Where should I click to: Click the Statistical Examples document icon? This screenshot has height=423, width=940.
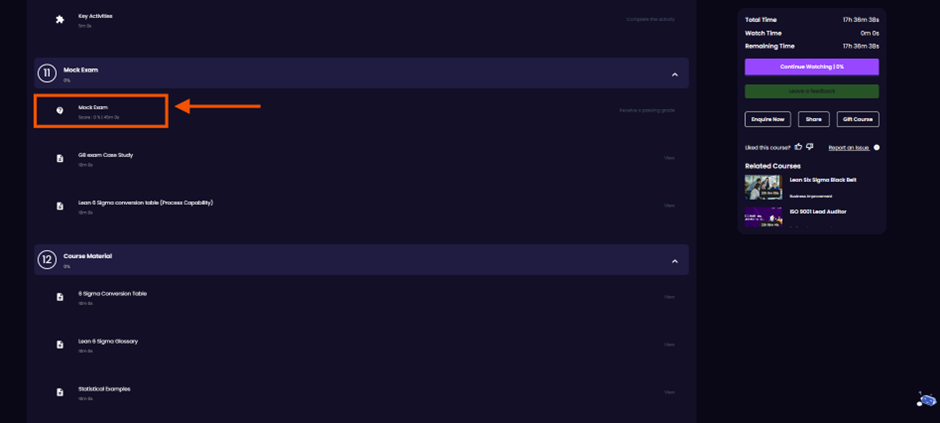click(59, 392)
